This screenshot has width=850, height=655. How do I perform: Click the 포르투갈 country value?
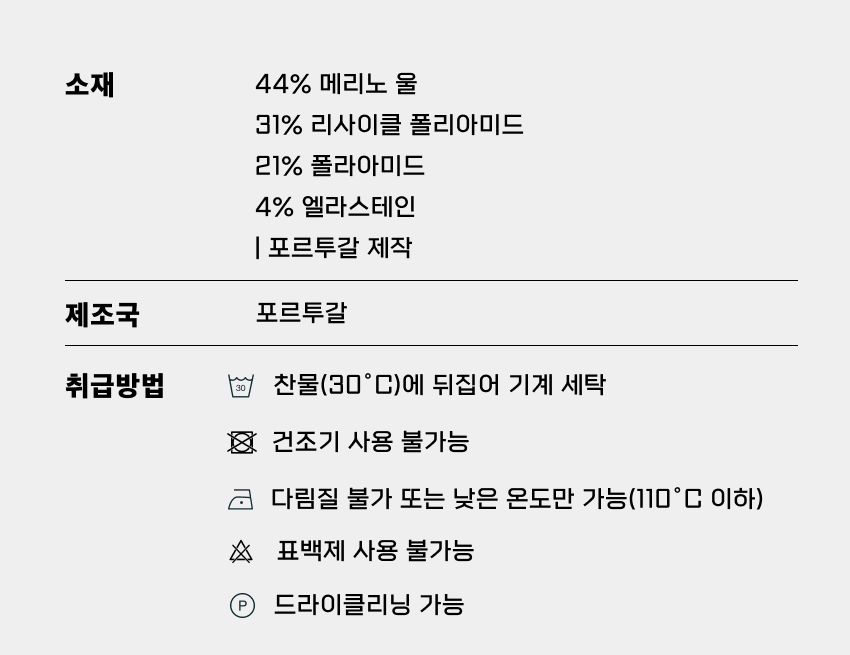tap(301, 313)
